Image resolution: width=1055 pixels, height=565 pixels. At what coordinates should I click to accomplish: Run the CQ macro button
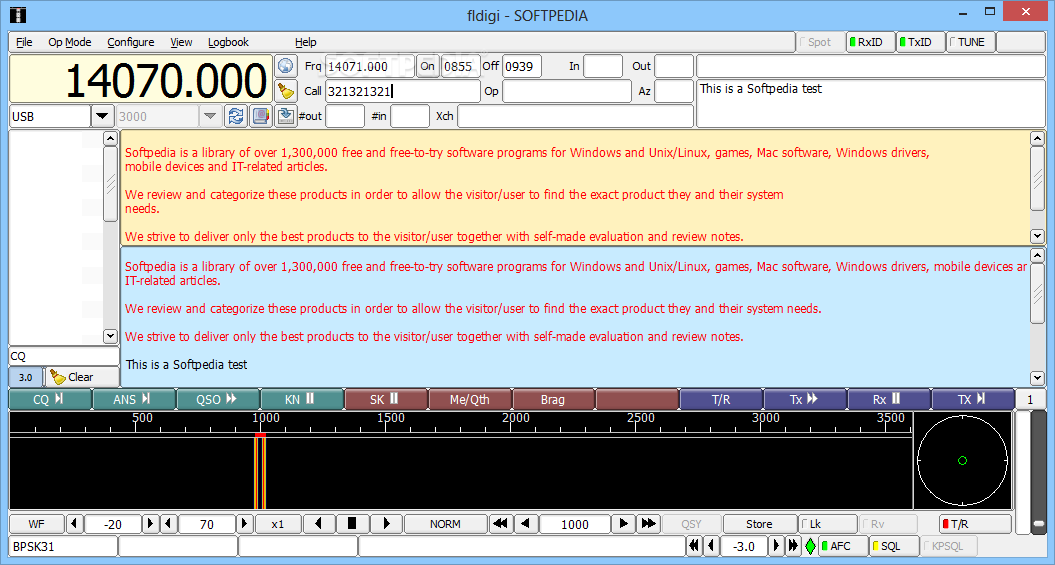(50, 400)
